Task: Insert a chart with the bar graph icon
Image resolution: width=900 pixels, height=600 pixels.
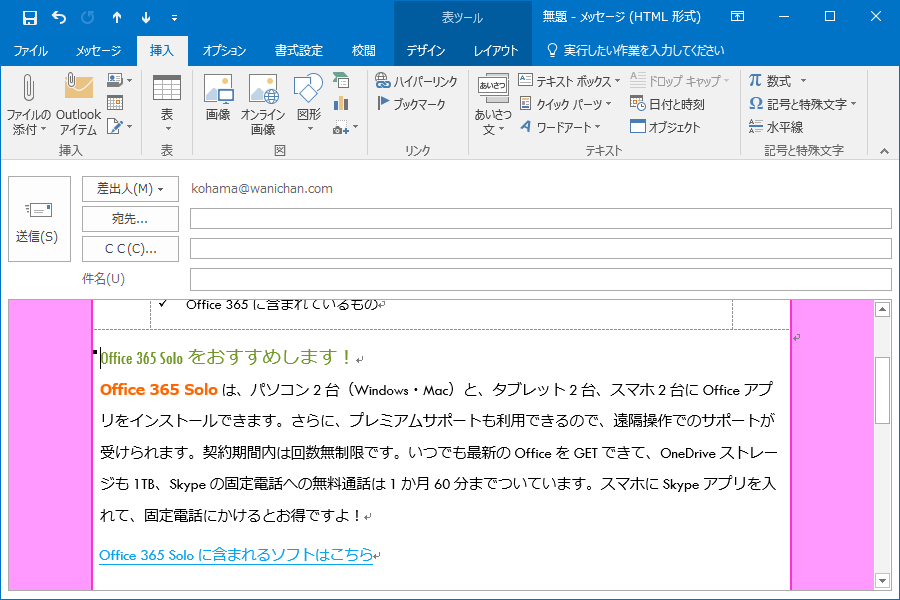Action: (341, 103)
